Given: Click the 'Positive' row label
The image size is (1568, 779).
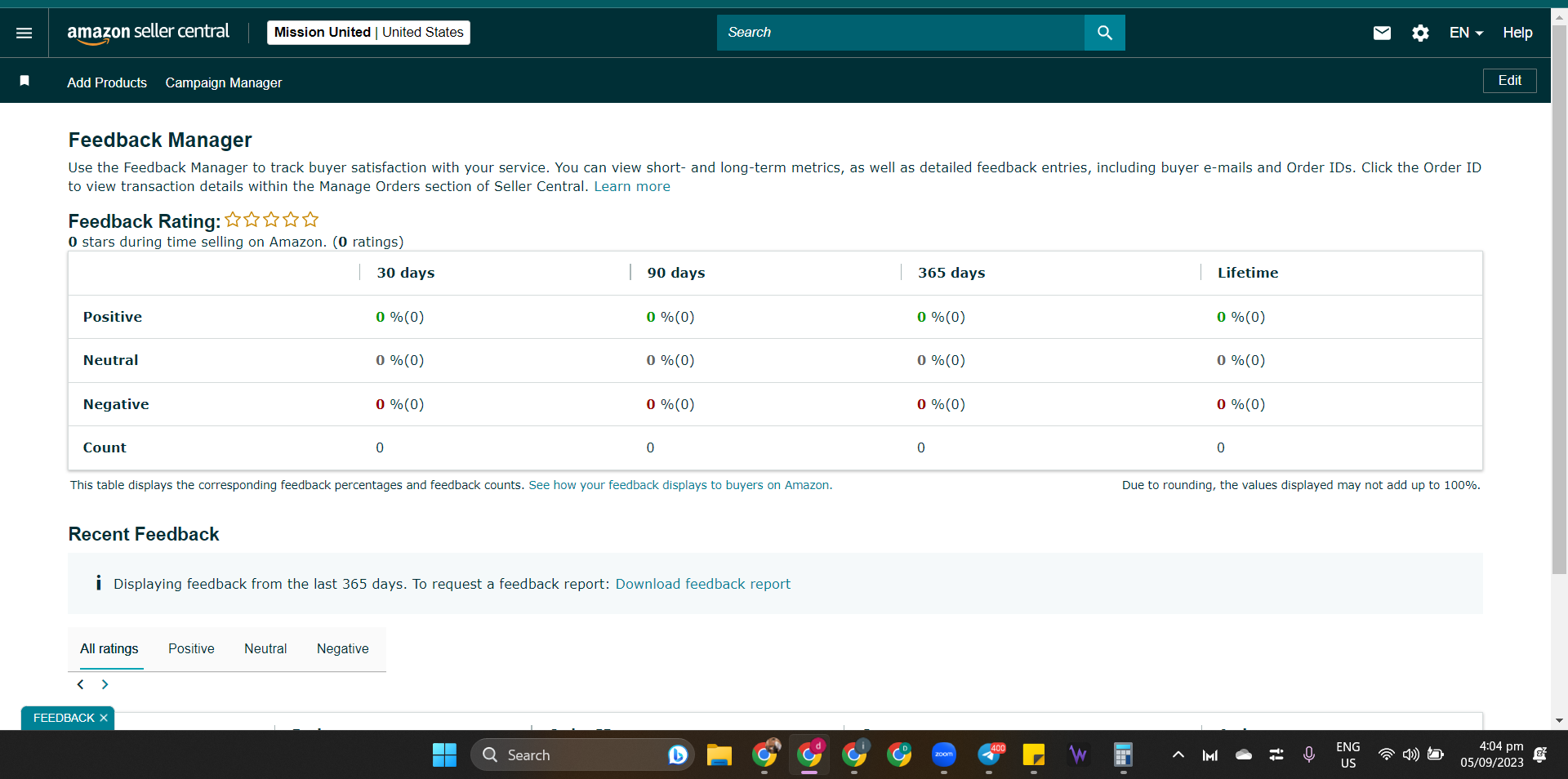Looking at the screenshot, I should point(113,317).
